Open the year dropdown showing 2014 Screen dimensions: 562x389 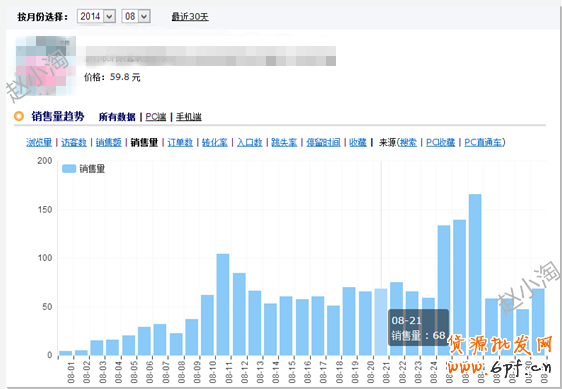point(96,16)
